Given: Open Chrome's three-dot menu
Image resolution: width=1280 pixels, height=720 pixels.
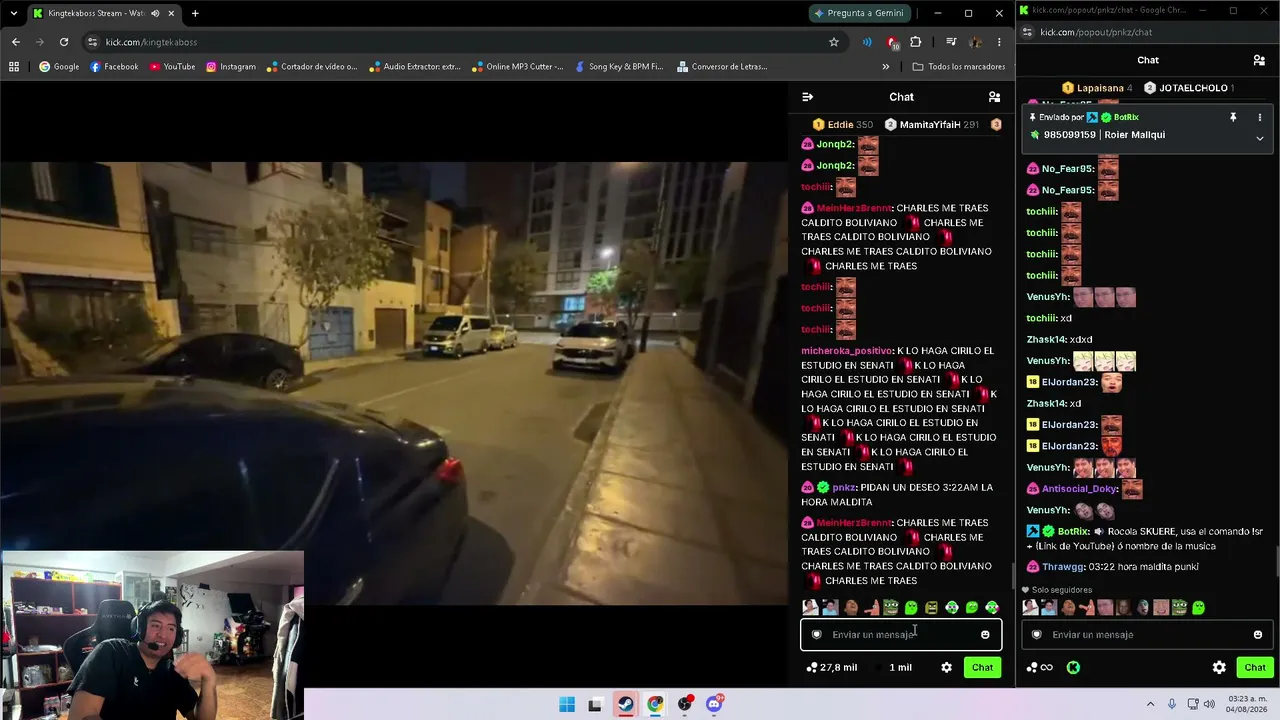Looking at the screenshot, I should (999, 42).
